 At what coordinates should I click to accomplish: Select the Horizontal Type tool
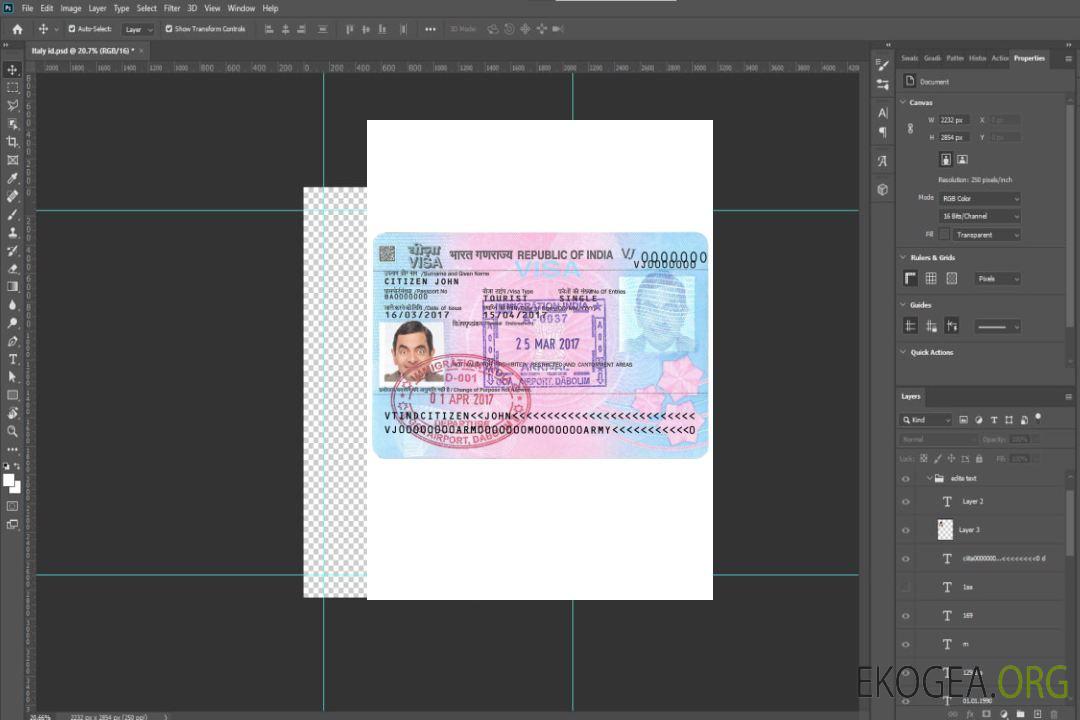[x=12, y=359]
